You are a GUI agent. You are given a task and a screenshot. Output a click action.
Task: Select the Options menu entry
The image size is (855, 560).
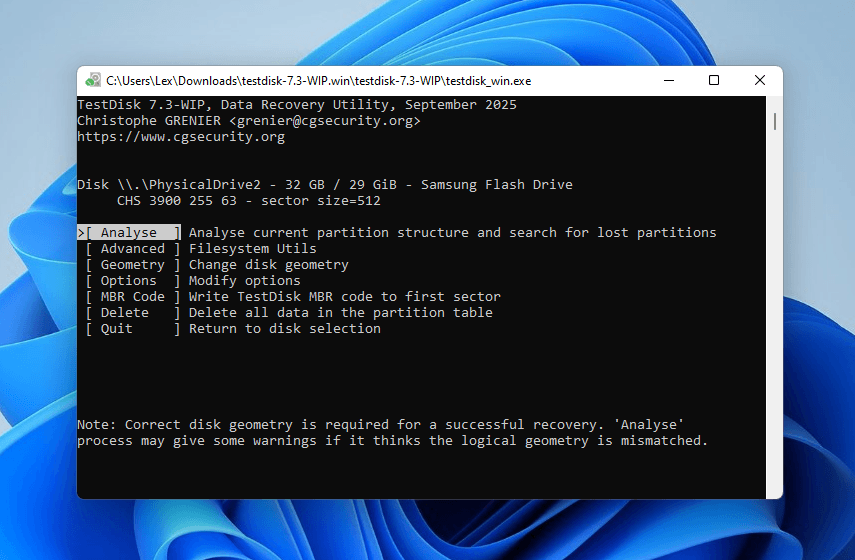133,281
